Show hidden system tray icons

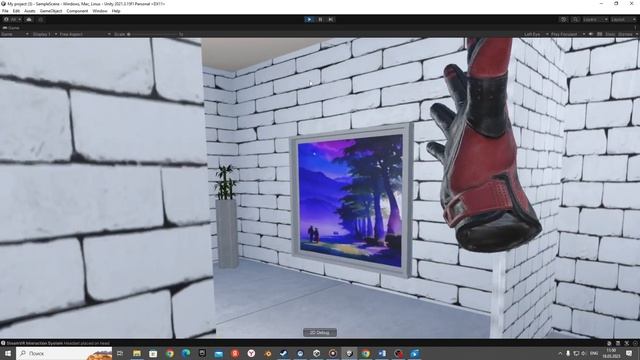pyautogui.click(x=560, y=353)
